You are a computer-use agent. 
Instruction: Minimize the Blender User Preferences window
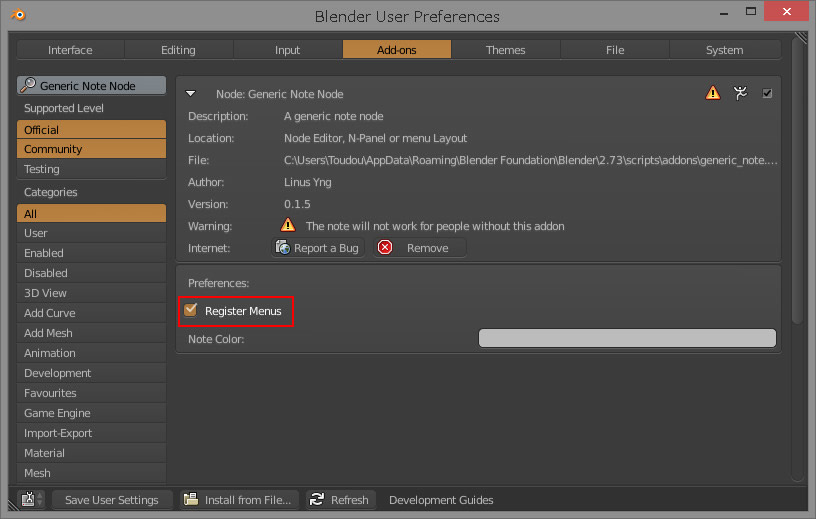723,12
